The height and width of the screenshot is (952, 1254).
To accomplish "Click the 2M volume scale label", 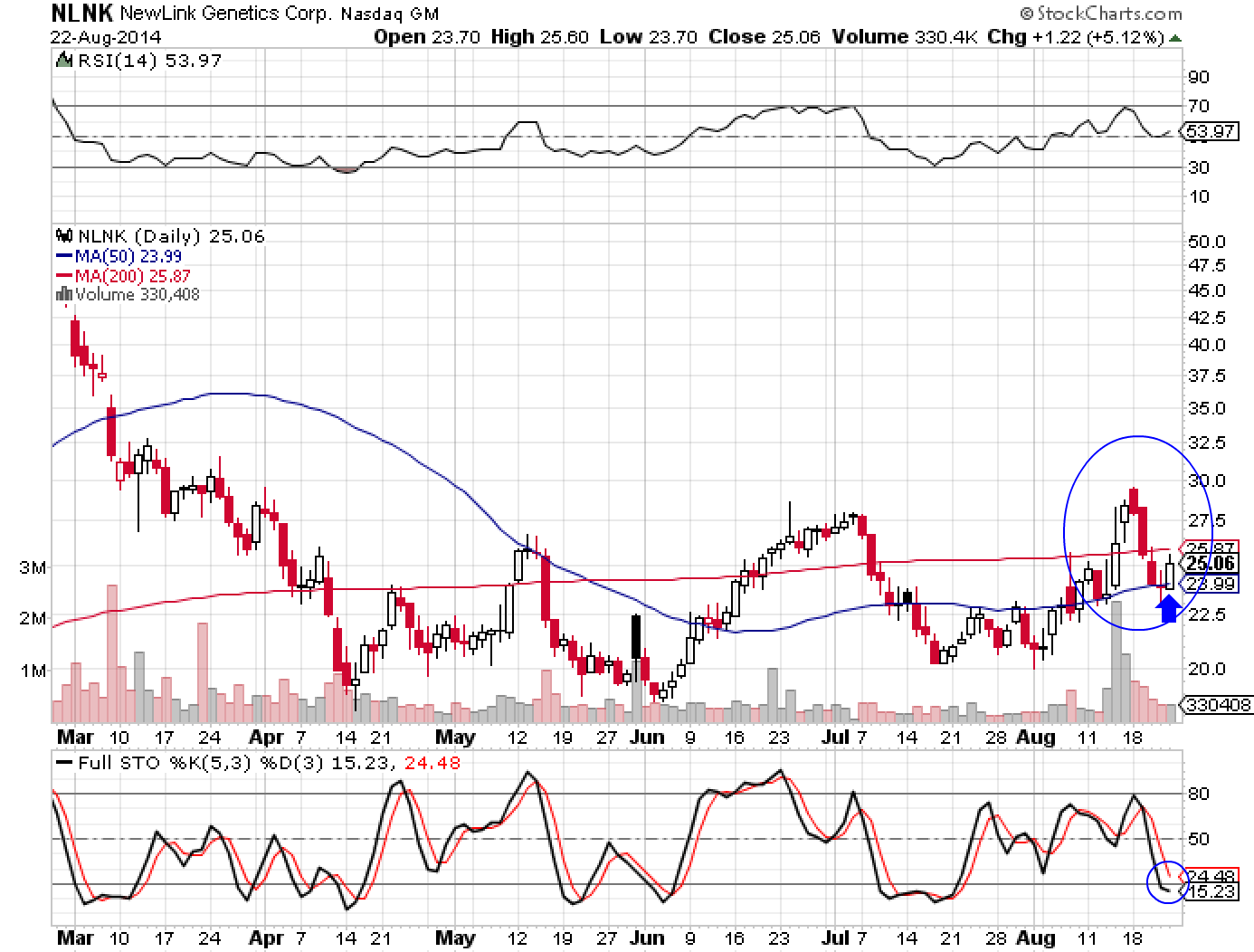I will [x=33, y=619].
